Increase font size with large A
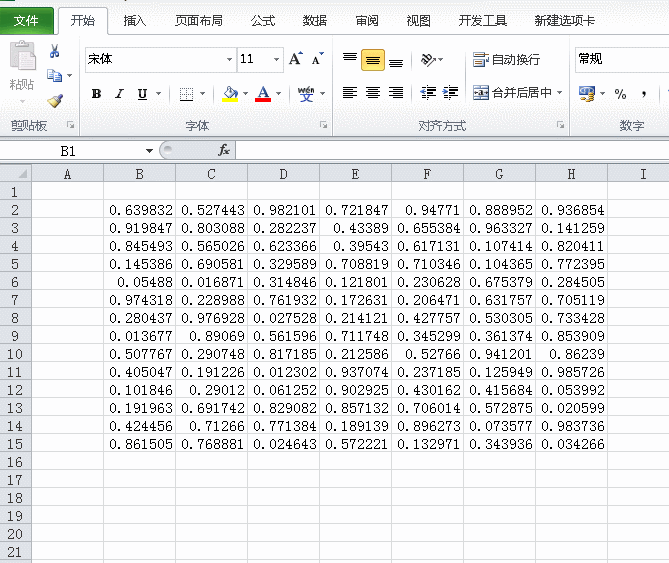 coord(295,59)
